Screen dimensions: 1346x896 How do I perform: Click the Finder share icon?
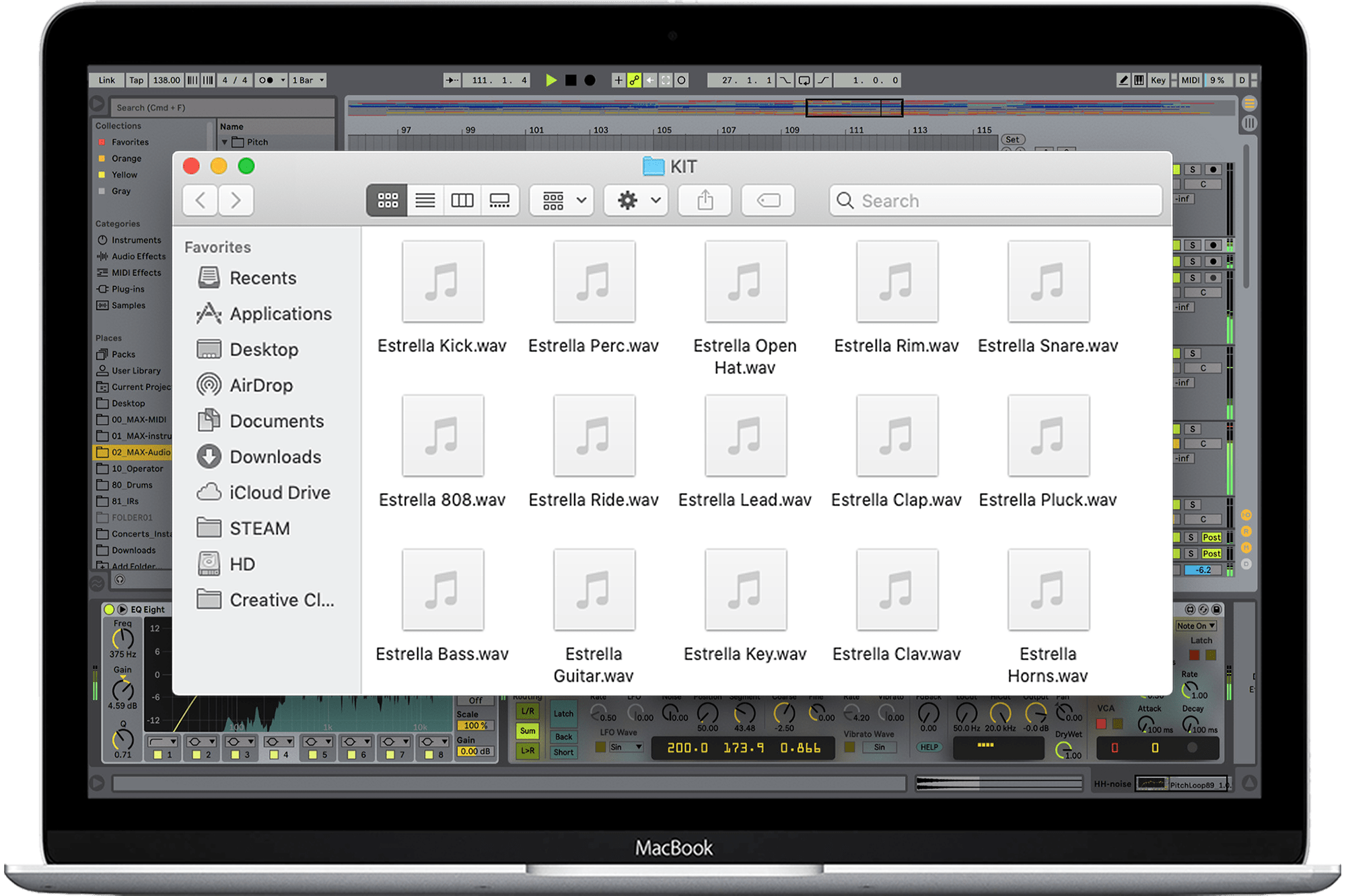coord(705,200)
